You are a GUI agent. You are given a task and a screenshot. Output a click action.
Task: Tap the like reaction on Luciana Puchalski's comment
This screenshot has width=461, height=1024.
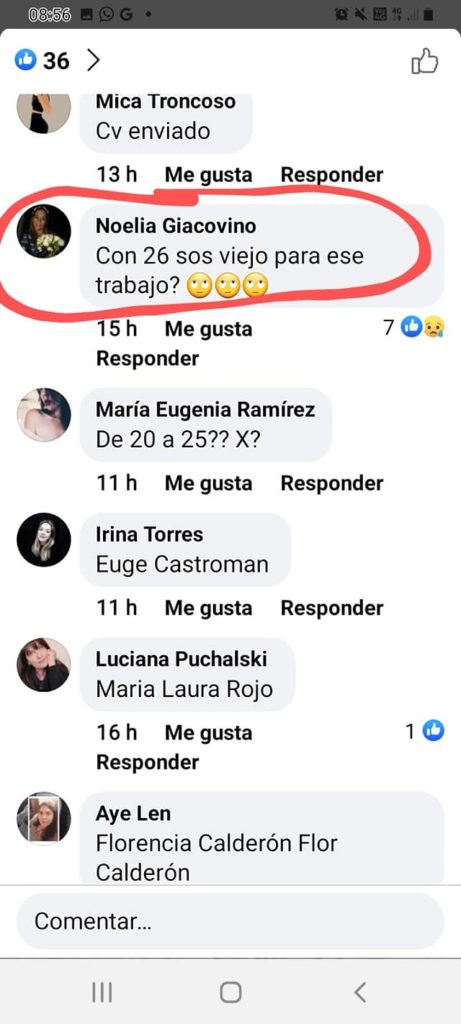(434, 731)
